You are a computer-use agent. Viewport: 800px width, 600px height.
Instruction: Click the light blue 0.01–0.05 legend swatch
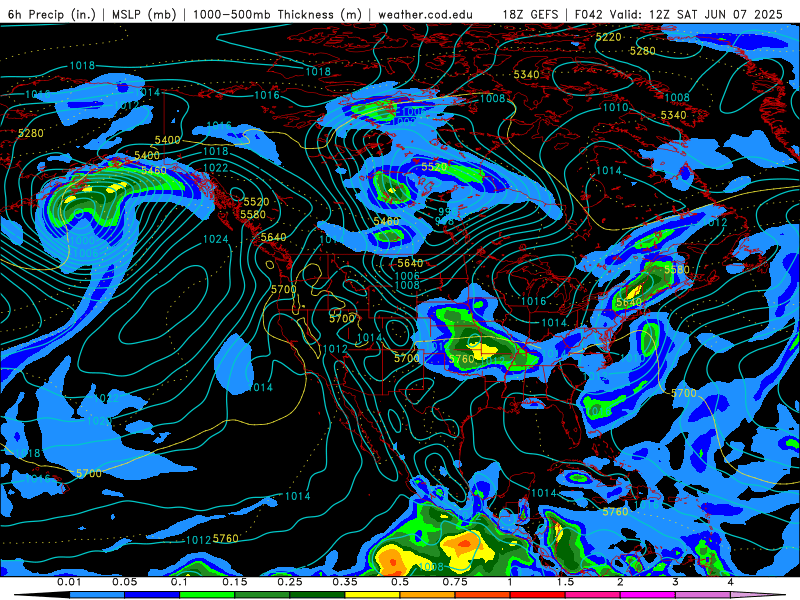pyautogui.click(x=97, y=595)
